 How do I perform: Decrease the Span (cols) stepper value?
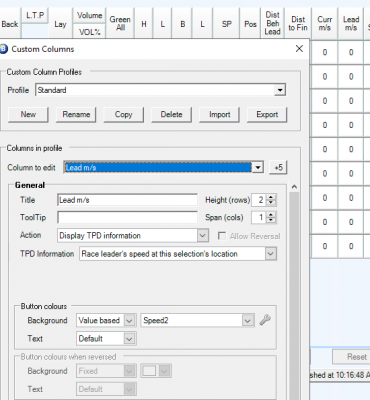click(271, 220)
